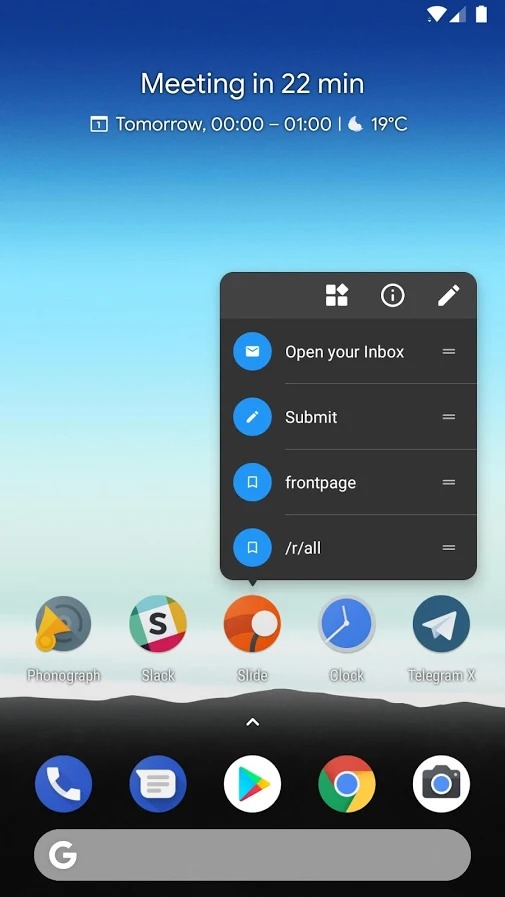The width and height of the screenshot is (505, 897).
Task: Tap the bookmark icon next to /r/all
Action: point(252,547)
